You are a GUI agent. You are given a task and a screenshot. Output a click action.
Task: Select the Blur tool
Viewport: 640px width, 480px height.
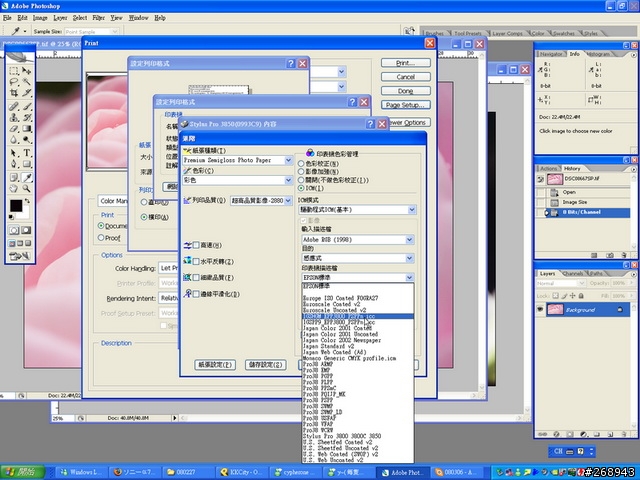tap(14, 140)
